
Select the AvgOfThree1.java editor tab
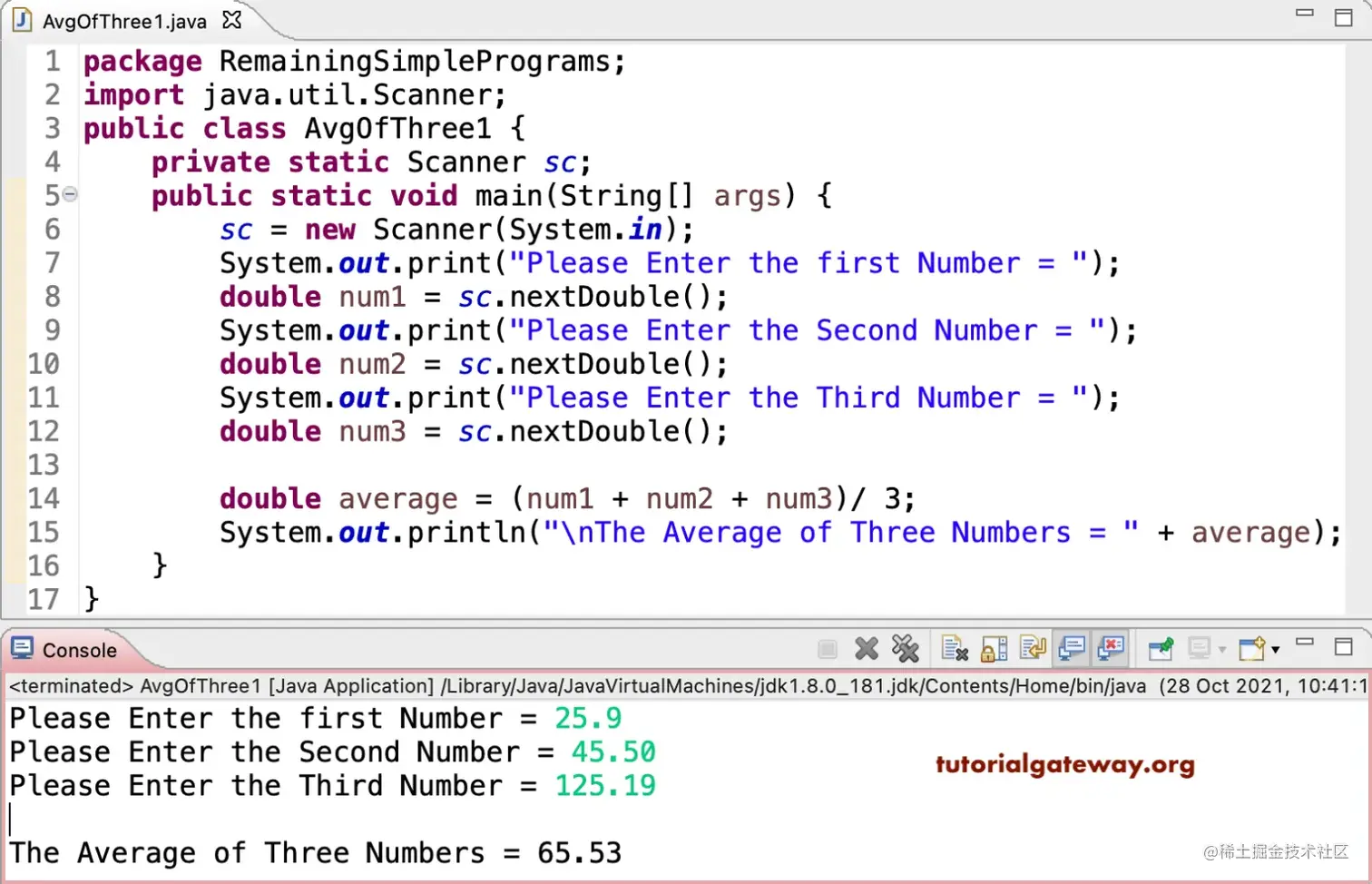pyautogui.click(x=125, y=21)
